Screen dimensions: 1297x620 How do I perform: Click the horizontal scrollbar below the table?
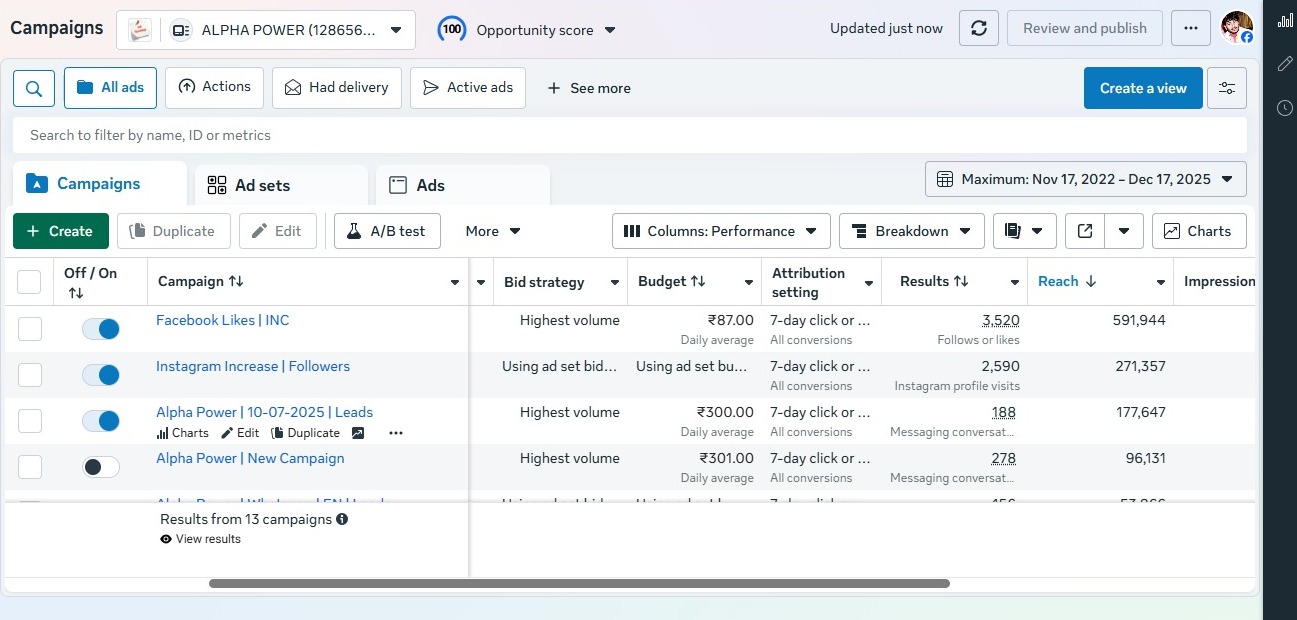pos(579,583)
